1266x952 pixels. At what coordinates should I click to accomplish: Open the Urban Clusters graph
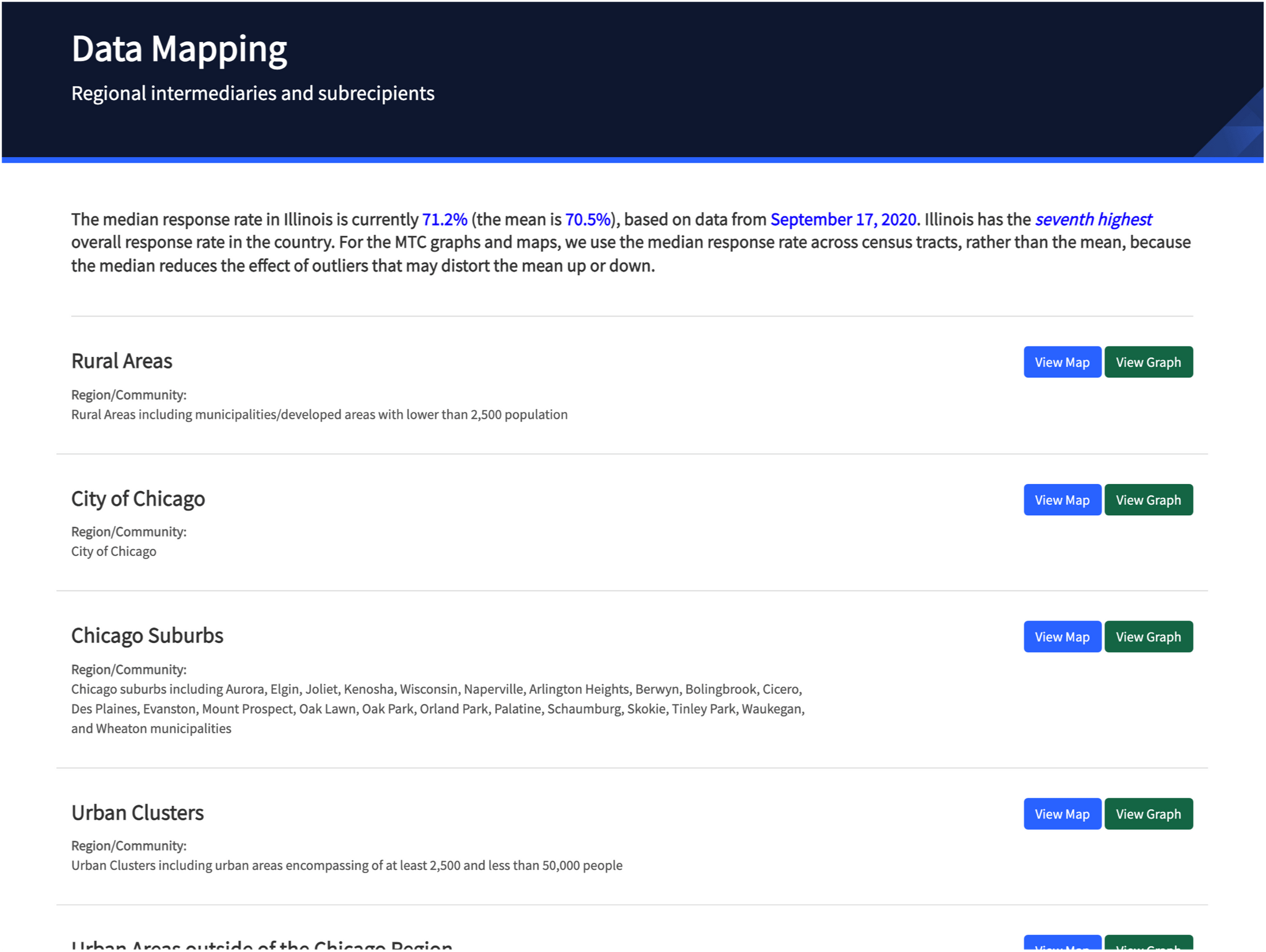pyautogui.click(x=1149, y=813)
